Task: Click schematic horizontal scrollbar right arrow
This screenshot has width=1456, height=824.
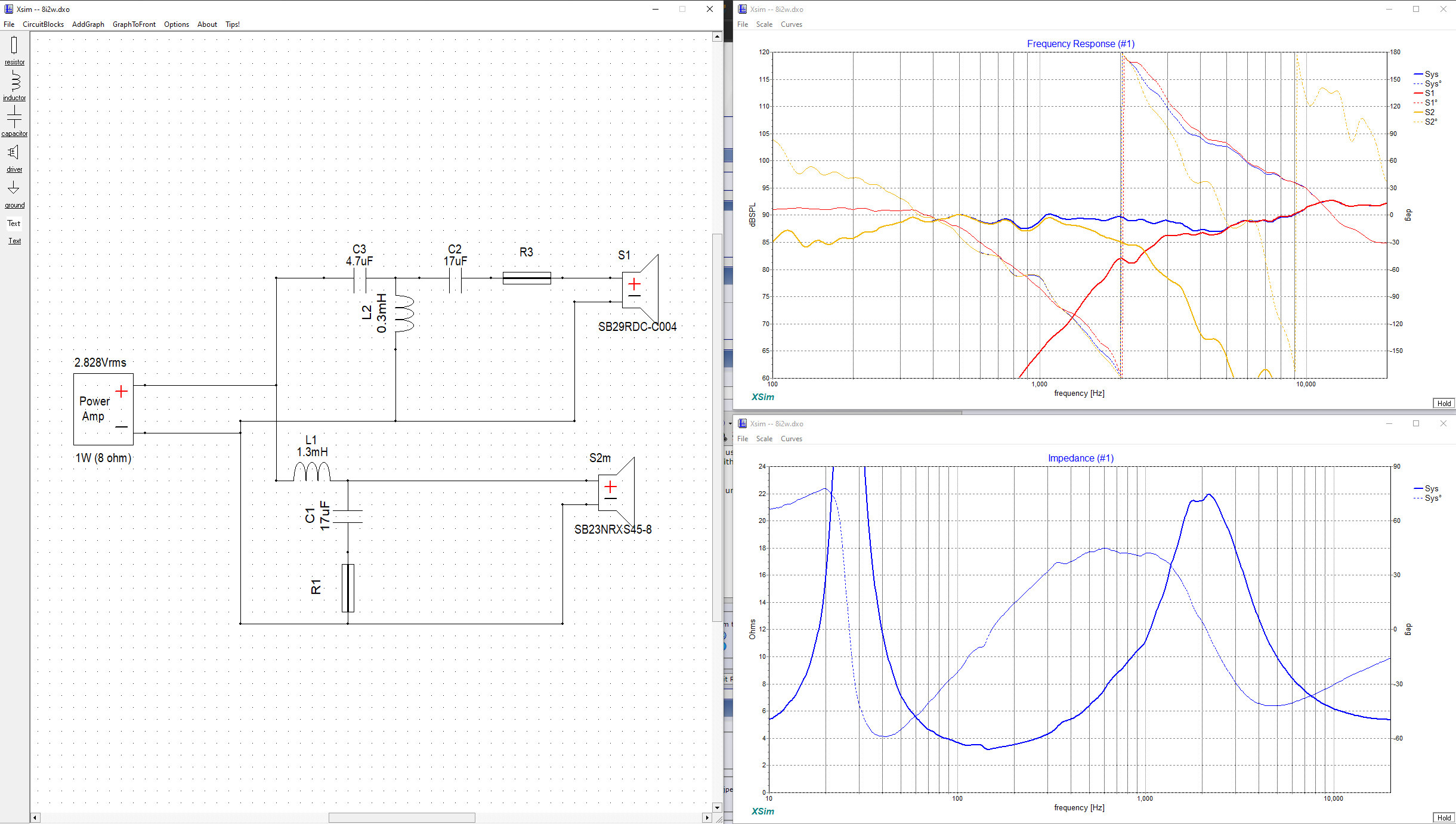Action: click(x=707, y=818)
